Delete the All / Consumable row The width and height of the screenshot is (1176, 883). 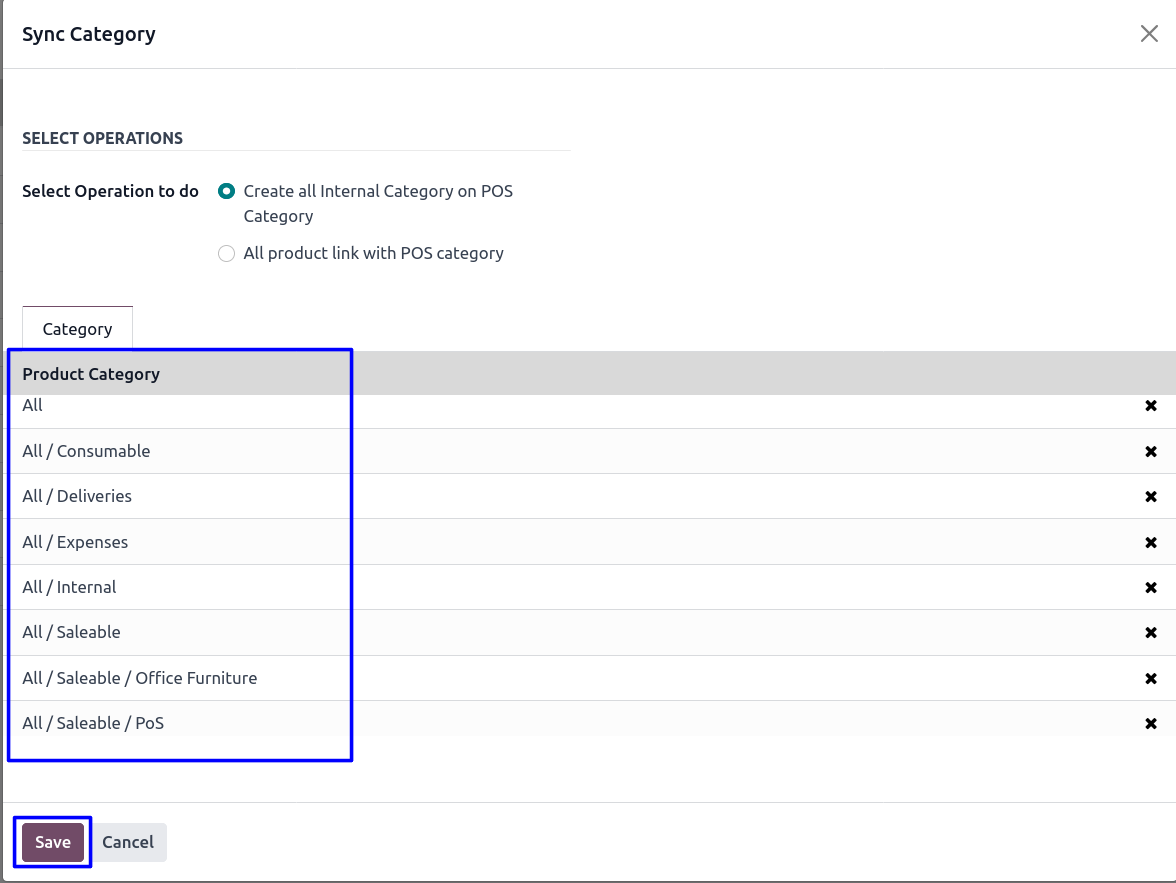click(1150, 451)
